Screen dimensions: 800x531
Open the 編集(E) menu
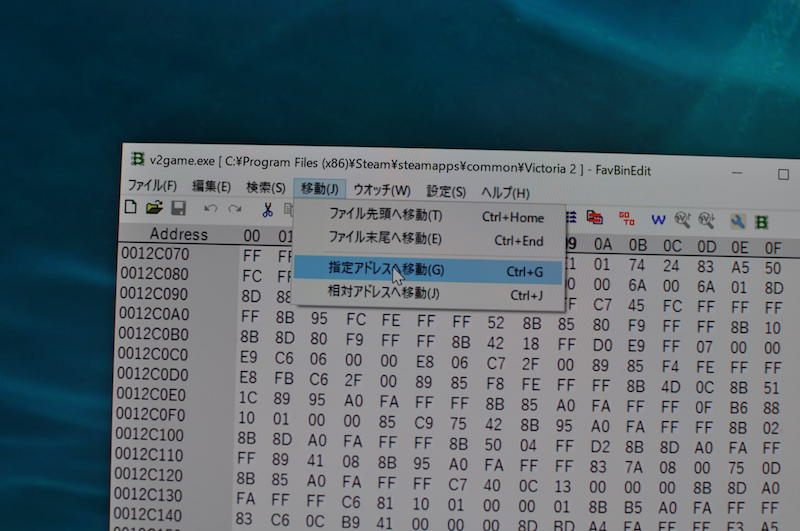(211, 187)
